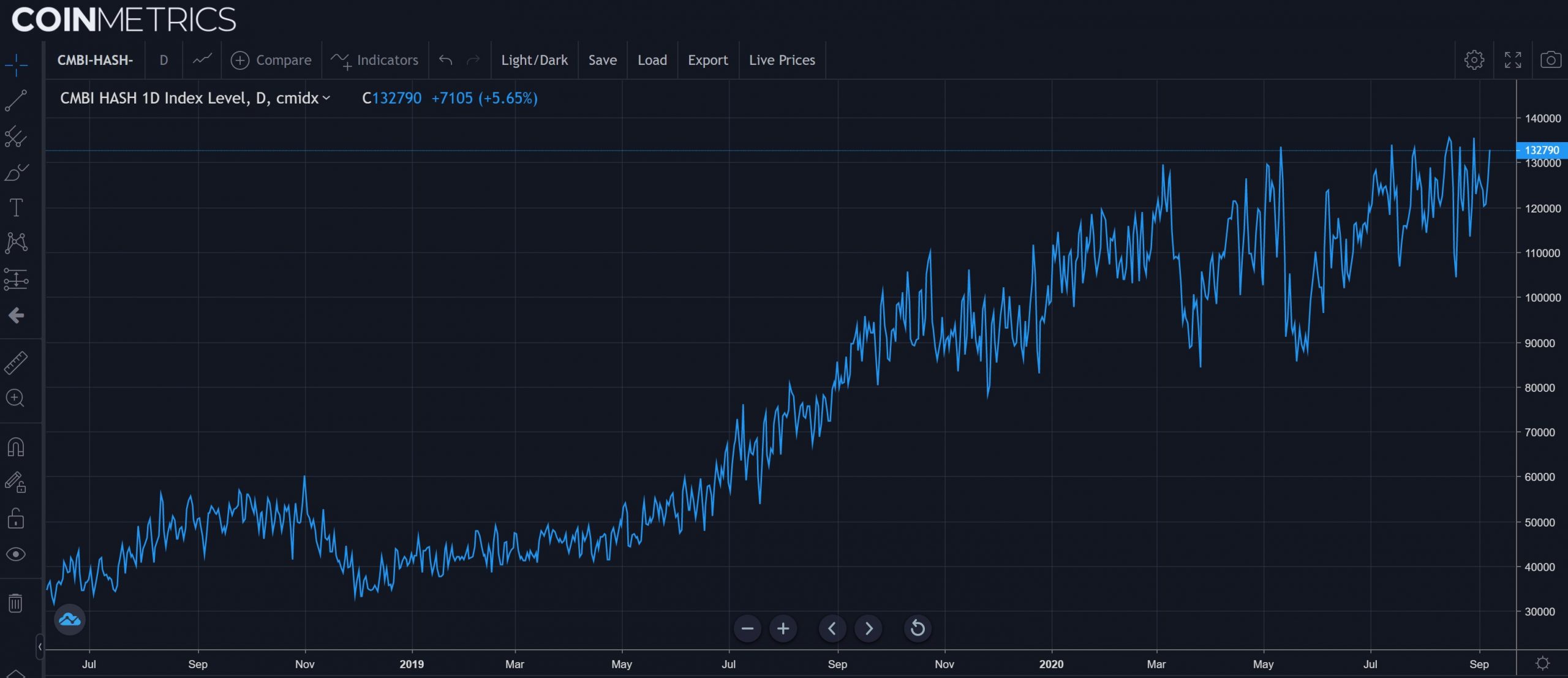
Task: Open Live Prices
Action: (x=782, y=60)
